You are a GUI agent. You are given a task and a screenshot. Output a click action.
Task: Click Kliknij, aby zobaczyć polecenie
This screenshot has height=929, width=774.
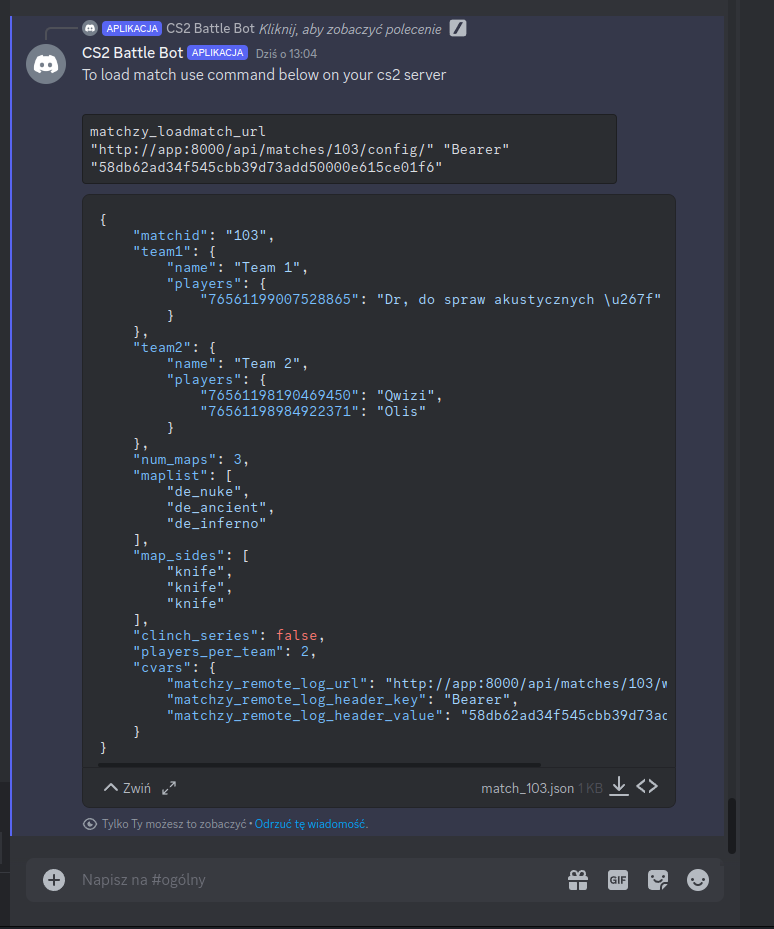click(350, 29)
